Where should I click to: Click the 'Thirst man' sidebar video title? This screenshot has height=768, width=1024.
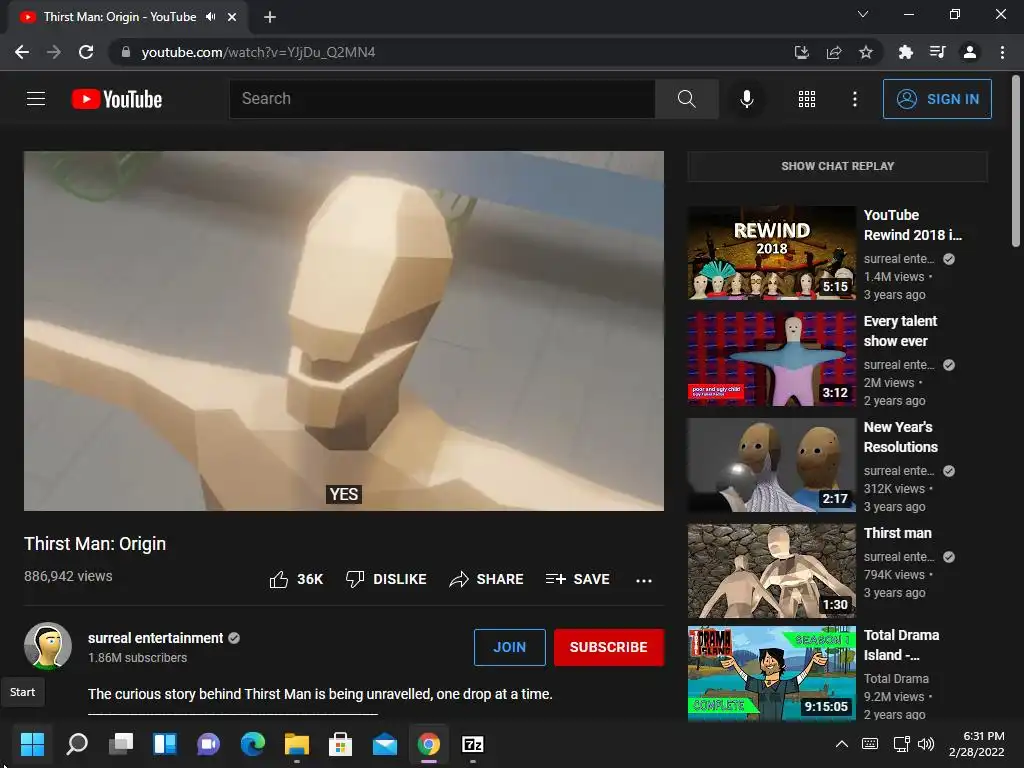click(x=897, y=533)
